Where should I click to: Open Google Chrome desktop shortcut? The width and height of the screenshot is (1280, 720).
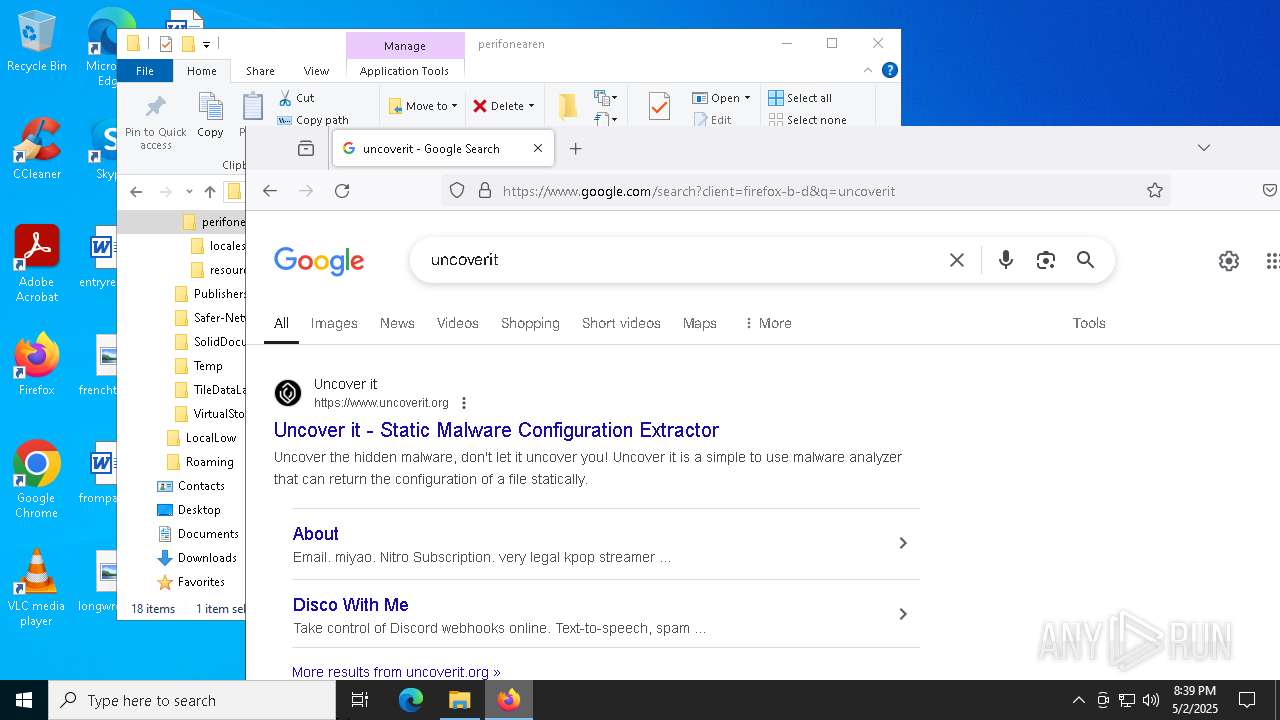pos(36,480)
